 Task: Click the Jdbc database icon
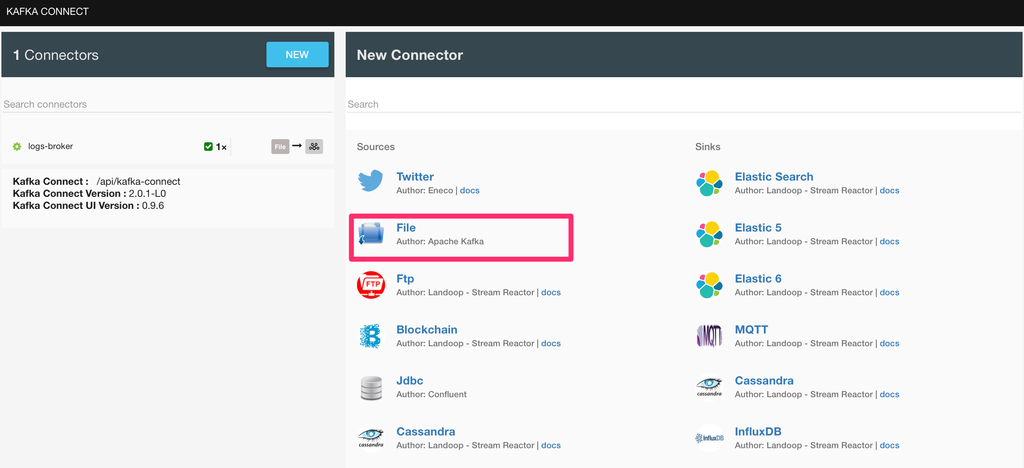pyautogui.click(x=370, y=387)
